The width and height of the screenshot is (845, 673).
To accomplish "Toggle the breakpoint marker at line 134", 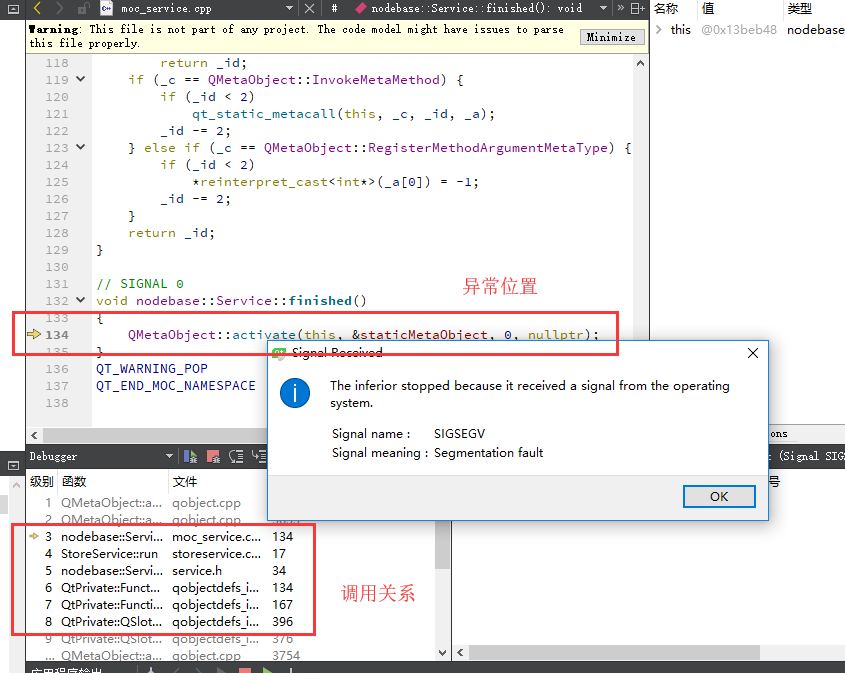I will (x=35, y=335).
